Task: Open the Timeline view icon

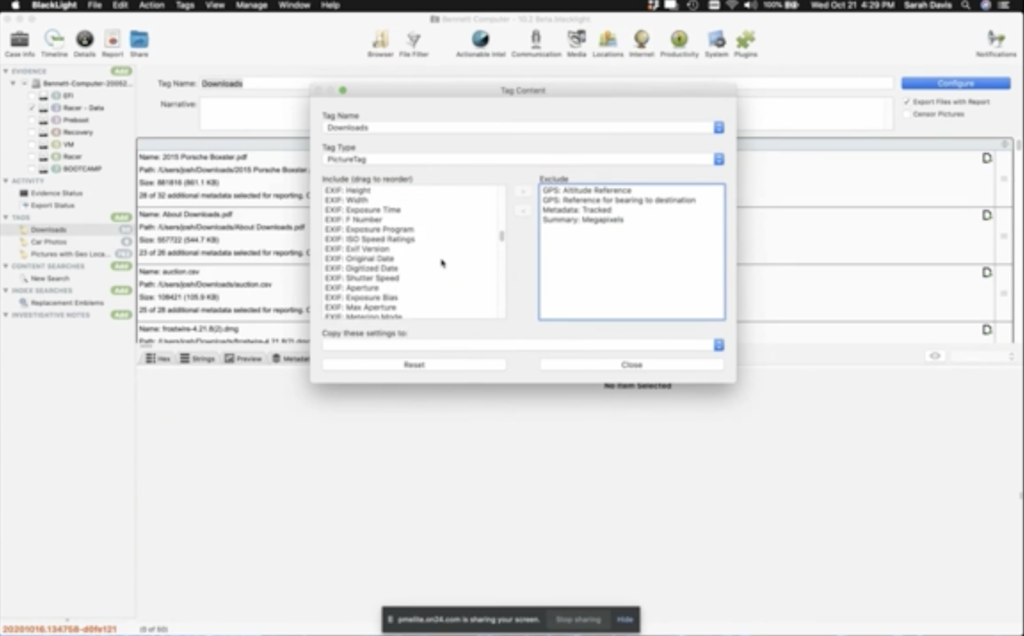Action: point(54,40)
